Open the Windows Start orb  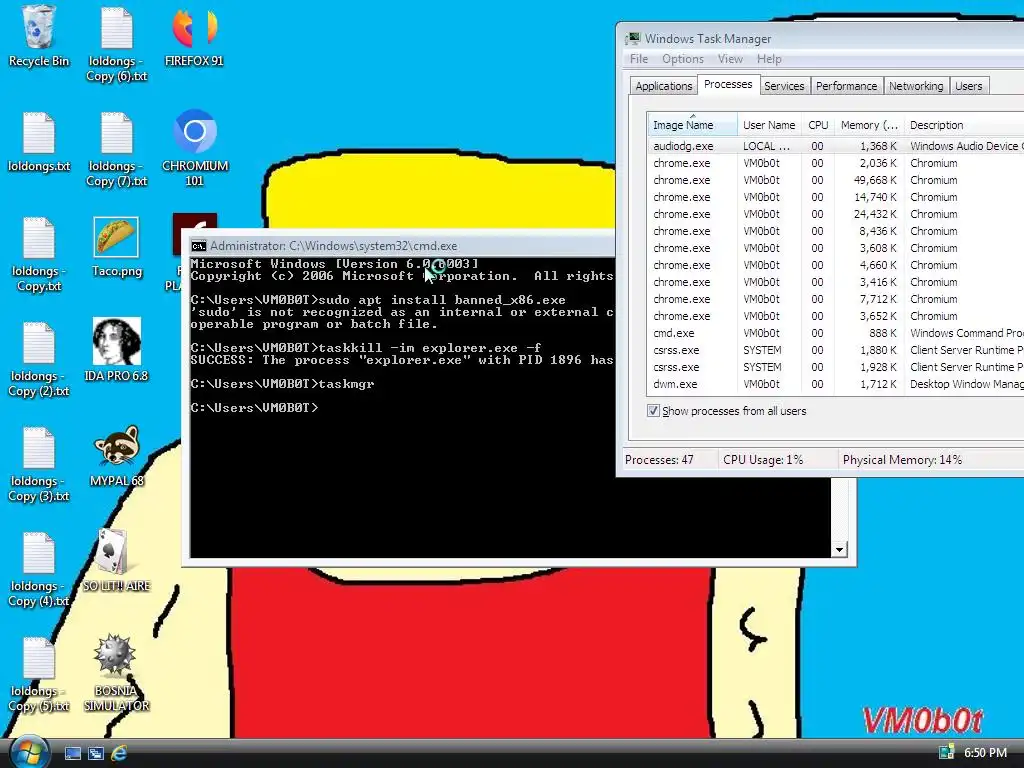pos(30,752)
